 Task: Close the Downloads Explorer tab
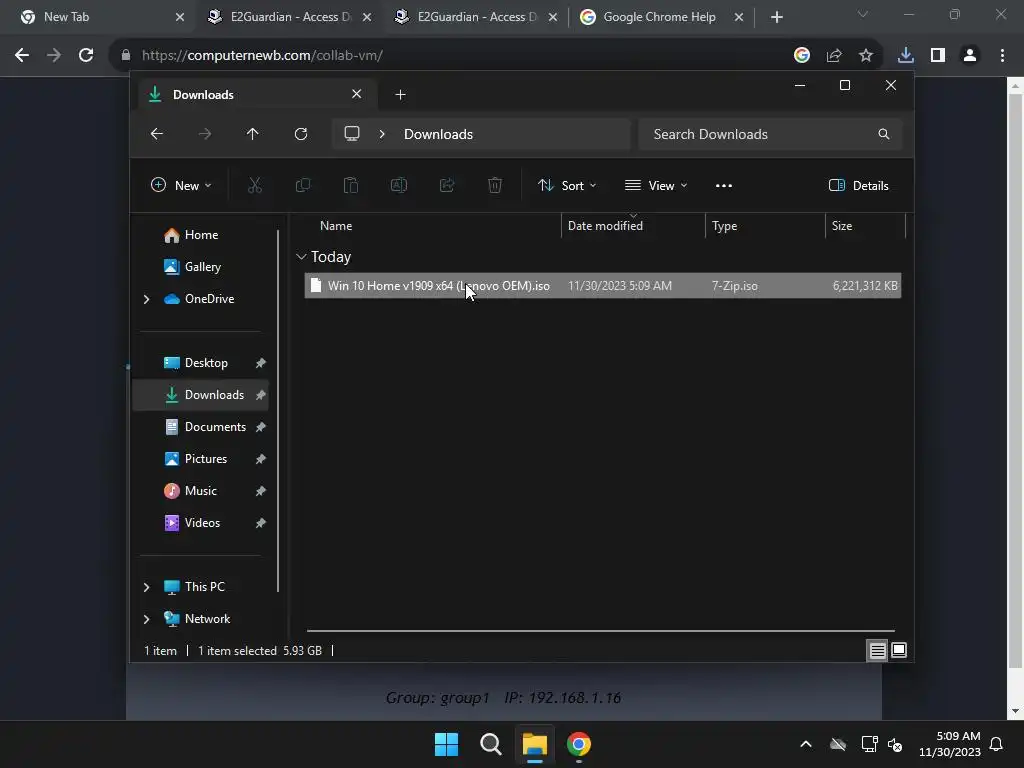pyautogui.click(x=357, y=94)
